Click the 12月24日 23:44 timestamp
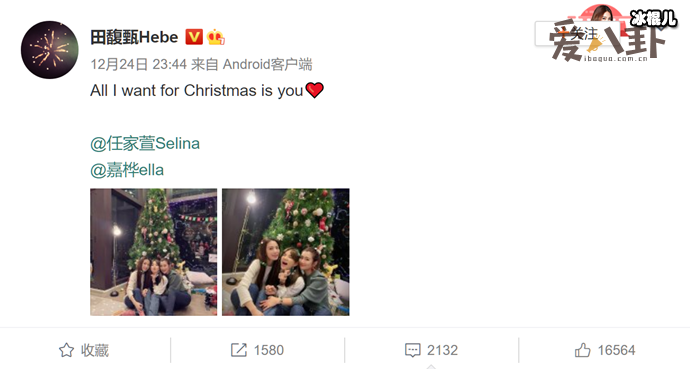Screen dimensions: 690x369 [139, 65]
